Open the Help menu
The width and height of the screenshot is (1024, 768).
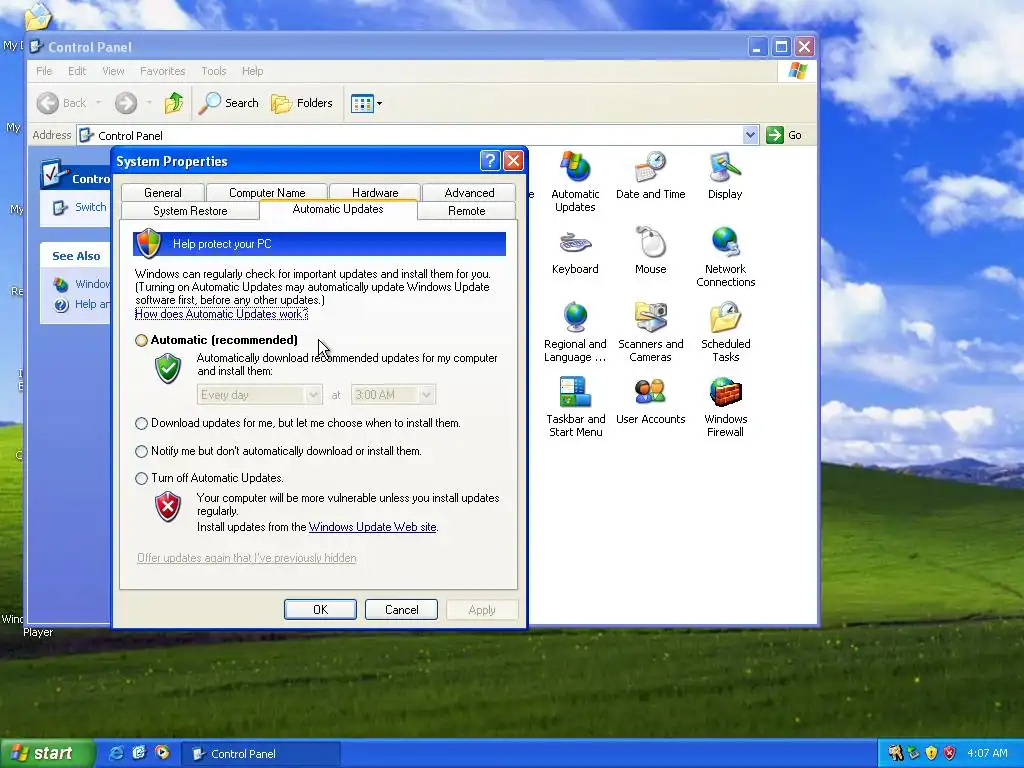pyautogui.click(x=252, y=71)
